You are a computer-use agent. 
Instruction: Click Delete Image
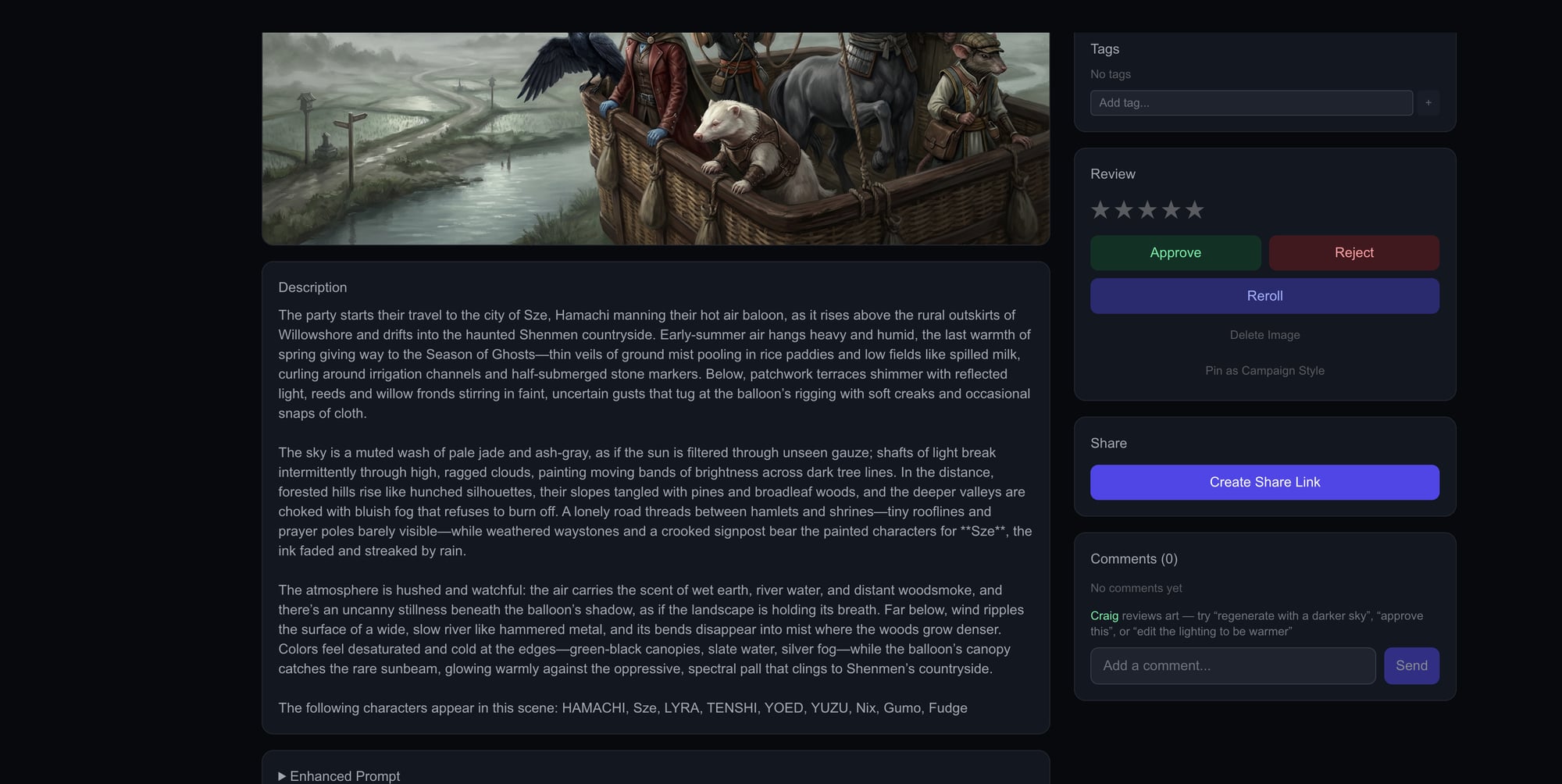(x=1264, y=335)
